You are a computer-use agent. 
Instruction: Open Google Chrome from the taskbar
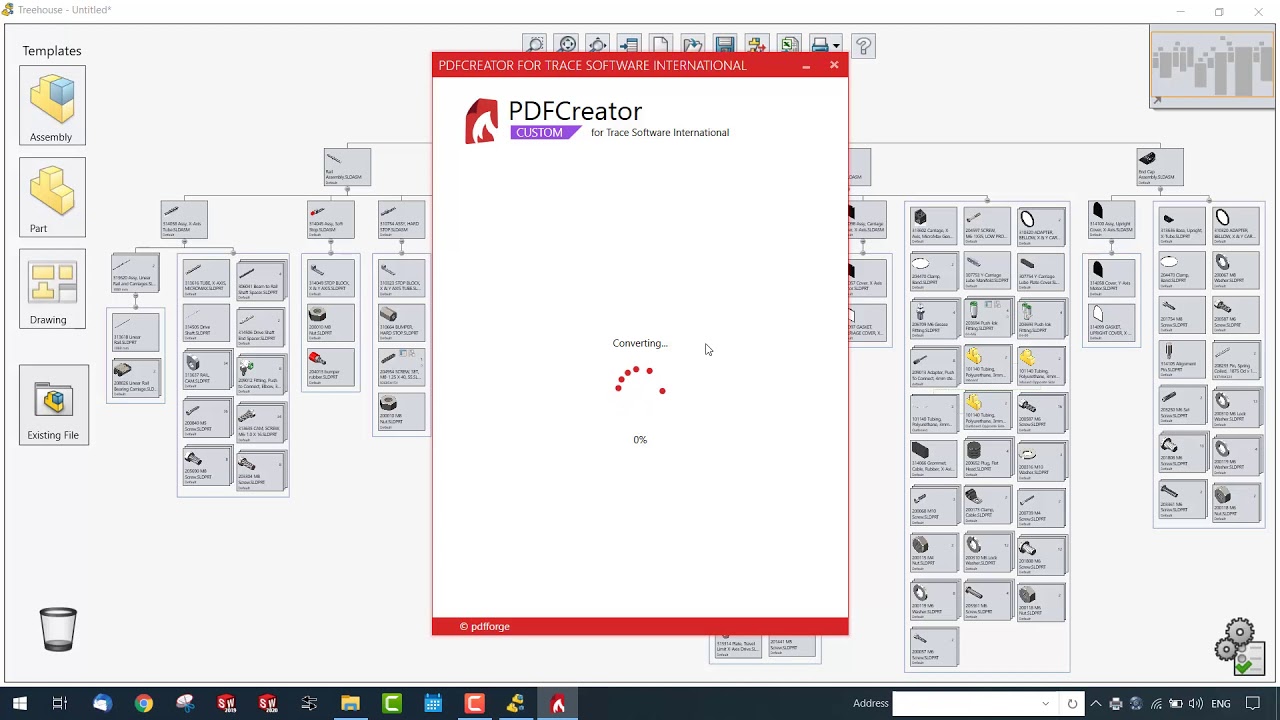click(x=144, y=704)
